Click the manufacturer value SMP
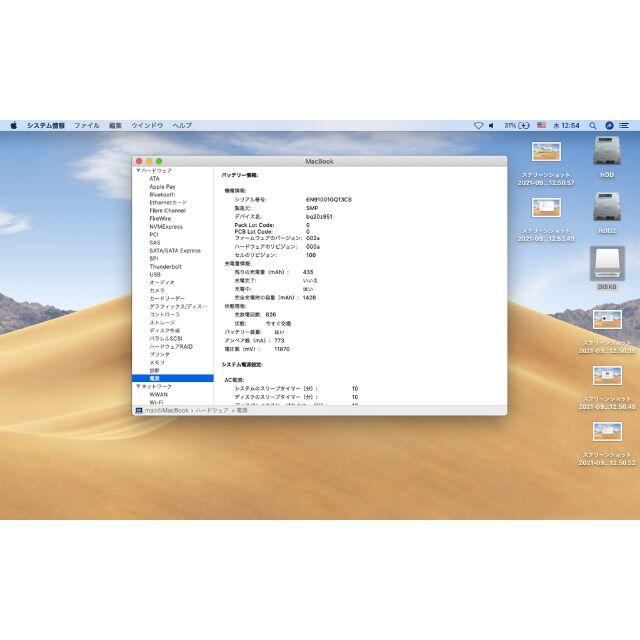The height and width of the screenshot is (640, 640). [312, 208]
